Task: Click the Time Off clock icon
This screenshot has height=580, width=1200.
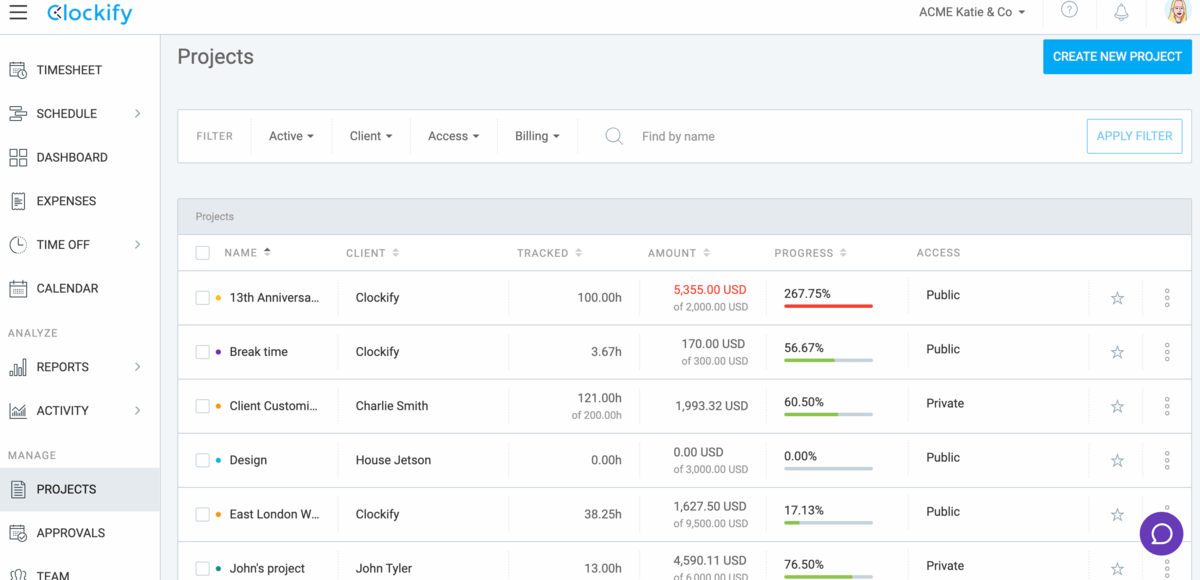Action: pos(18,245)
